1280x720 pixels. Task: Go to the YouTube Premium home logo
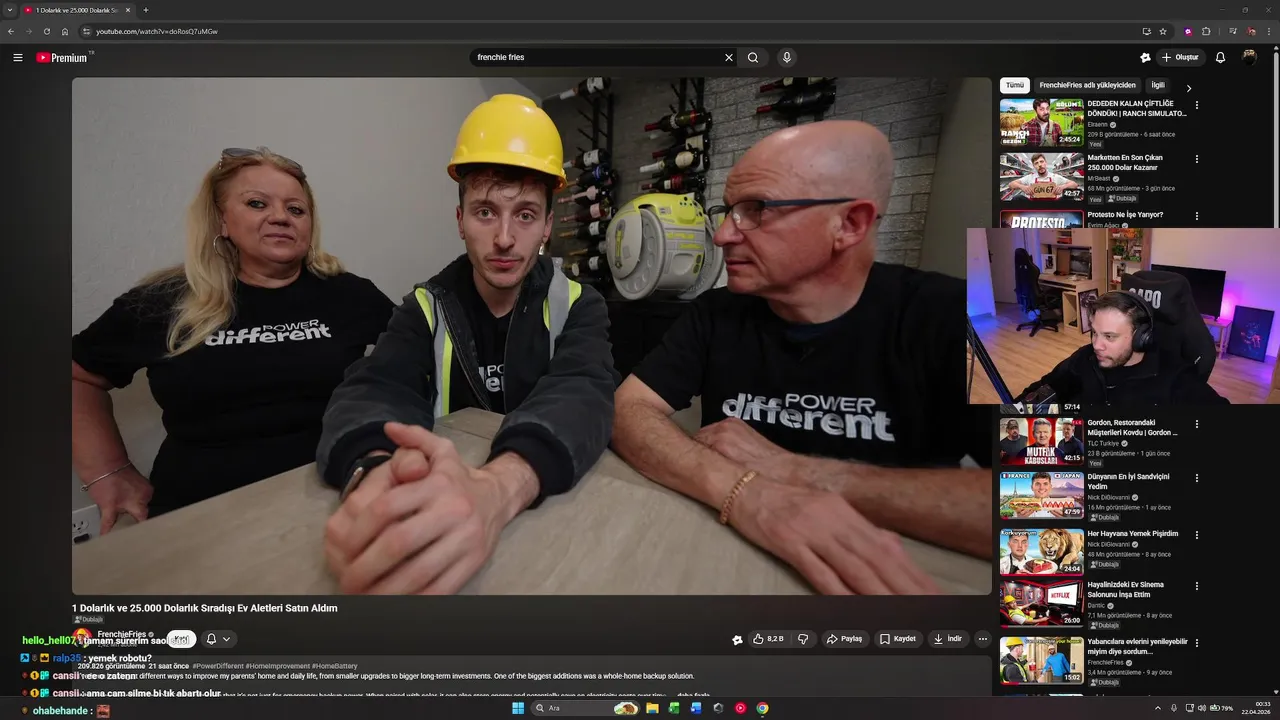pos(64,58)
